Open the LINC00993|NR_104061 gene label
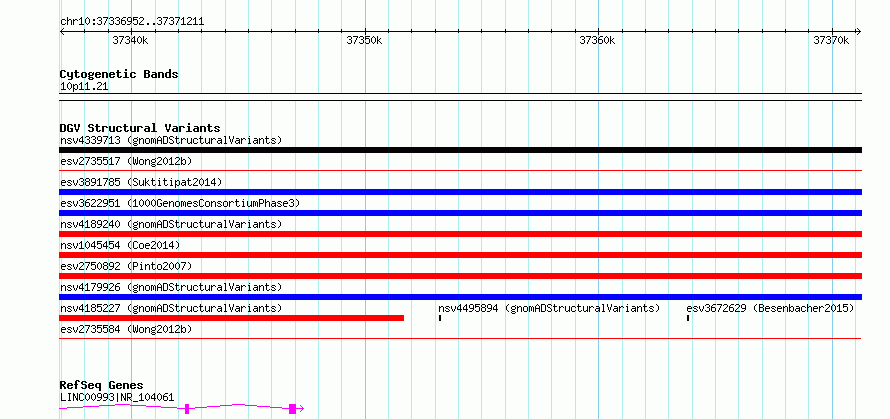The width and height of the screenshot is (890, 419). 117,397
